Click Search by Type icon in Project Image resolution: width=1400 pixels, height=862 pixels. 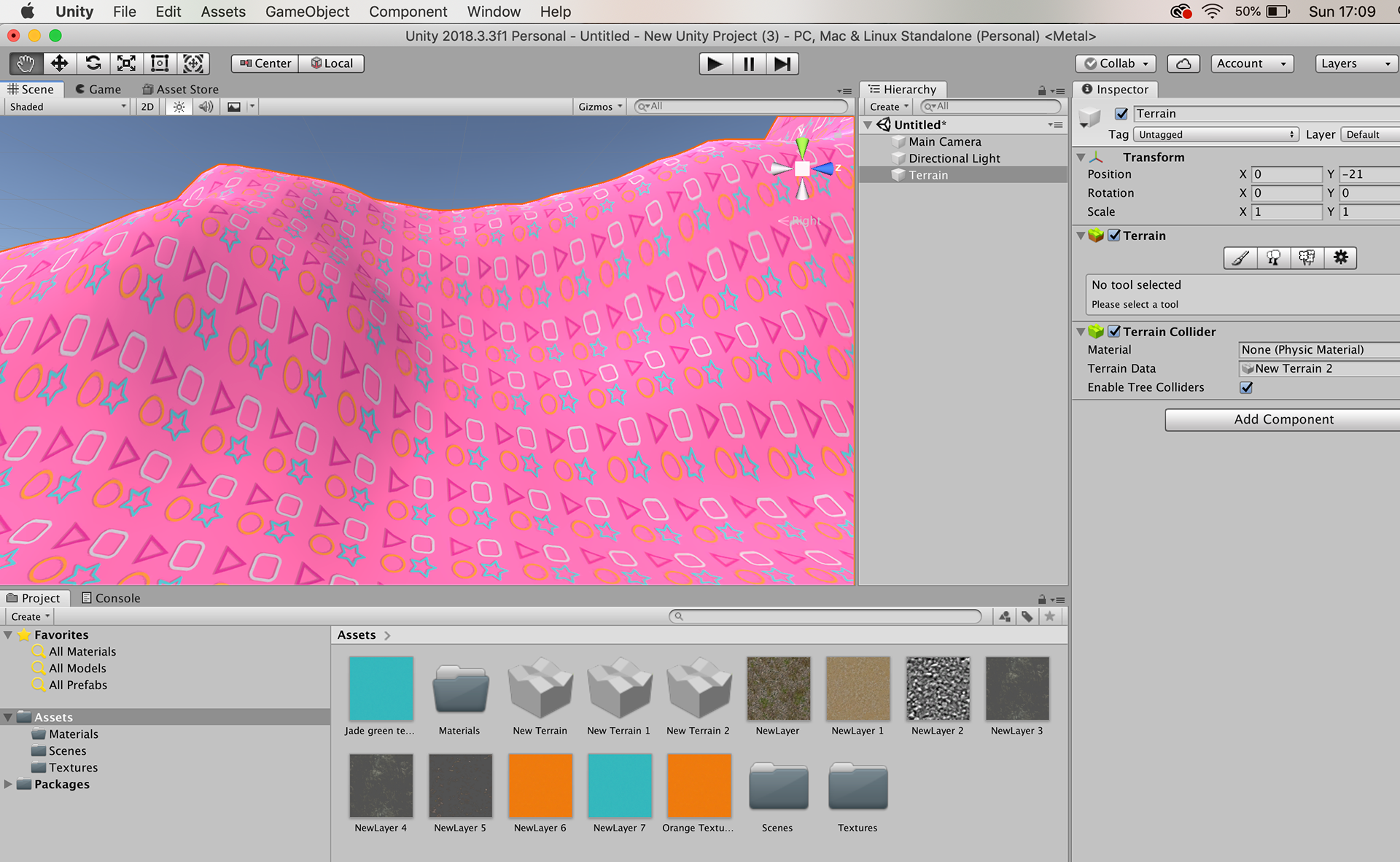coord(1005,617)
